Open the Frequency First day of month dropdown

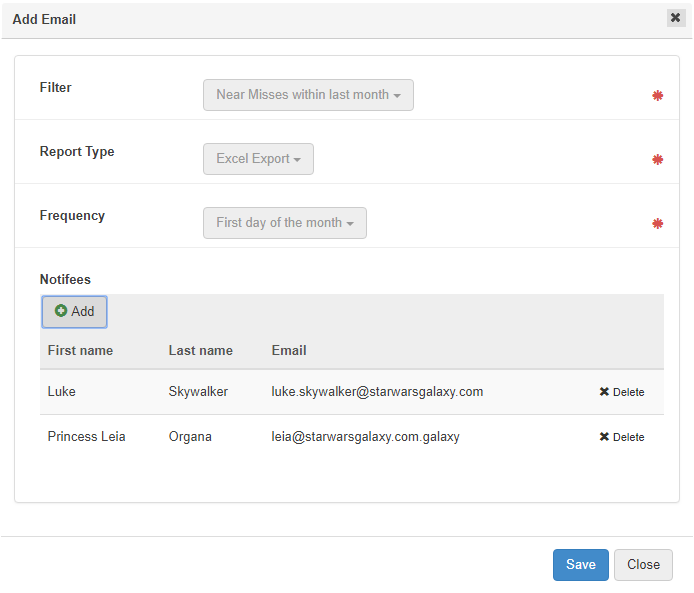pos(284,223)
